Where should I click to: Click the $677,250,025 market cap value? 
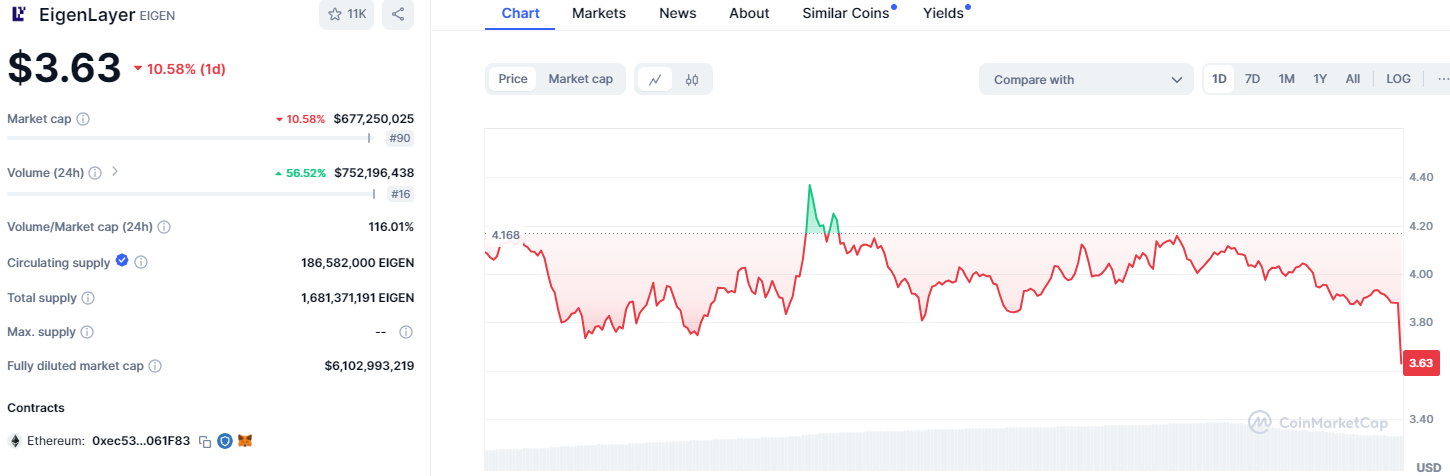click(374, 119)
